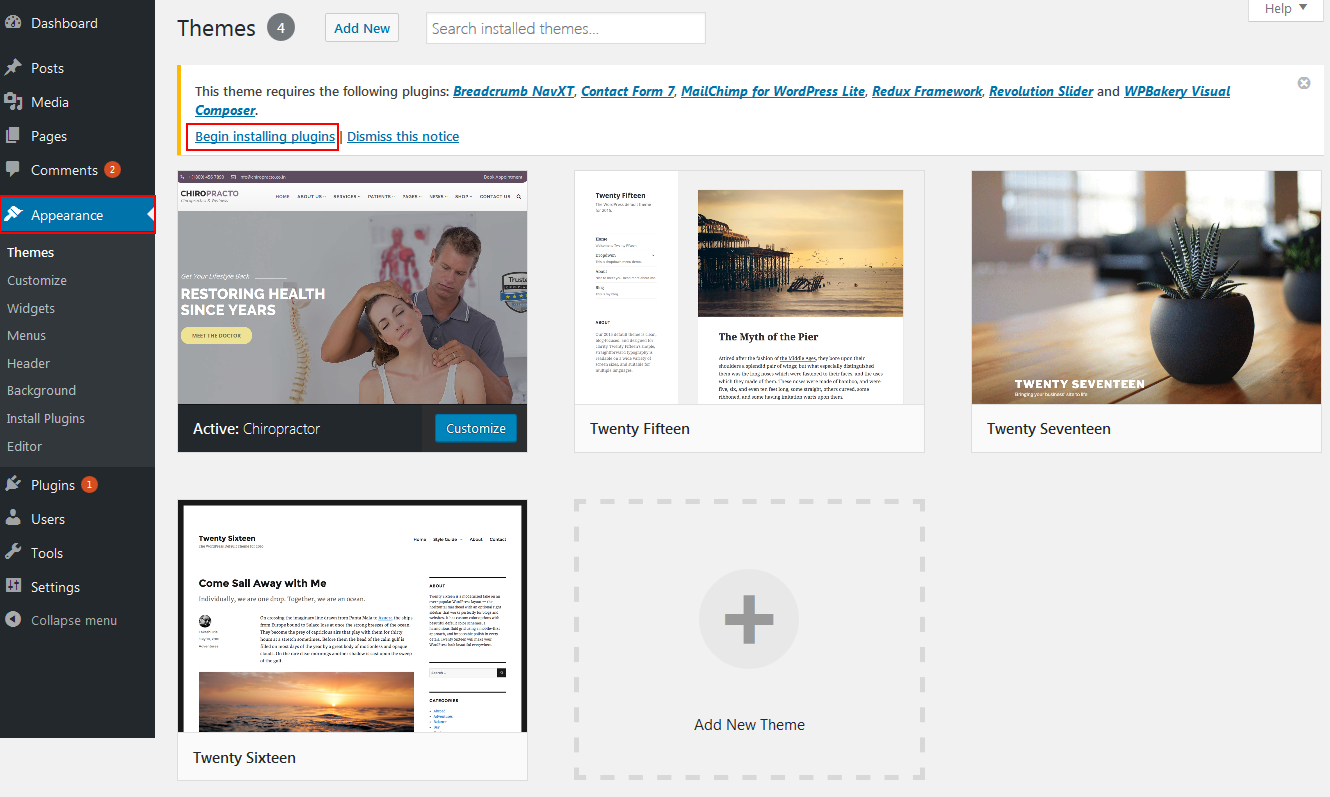
Task: Click the Plugins plug icon
Action: point(13,485)
